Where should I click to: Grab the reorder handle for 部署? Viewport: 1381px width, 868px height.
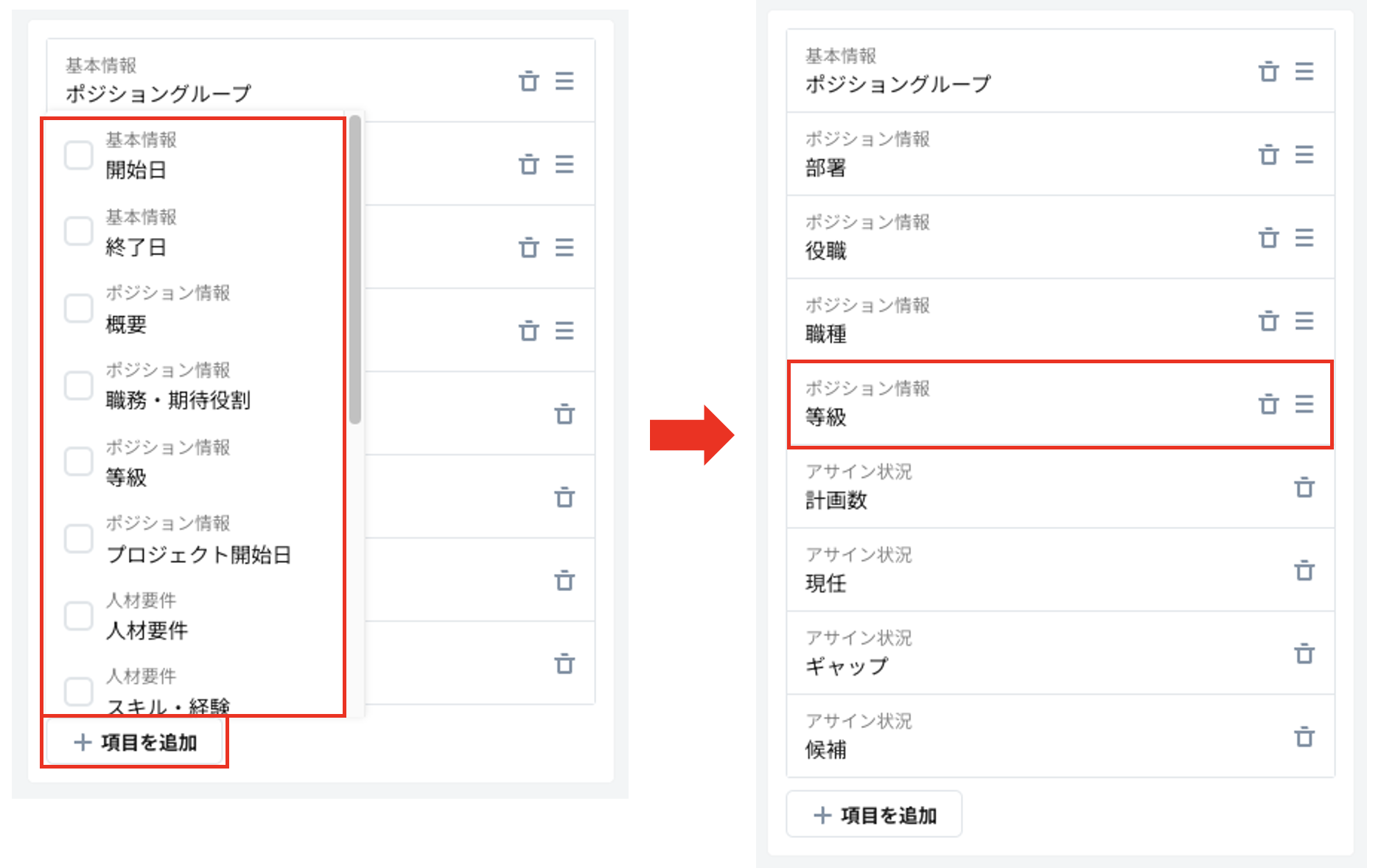click(1304, 155)
